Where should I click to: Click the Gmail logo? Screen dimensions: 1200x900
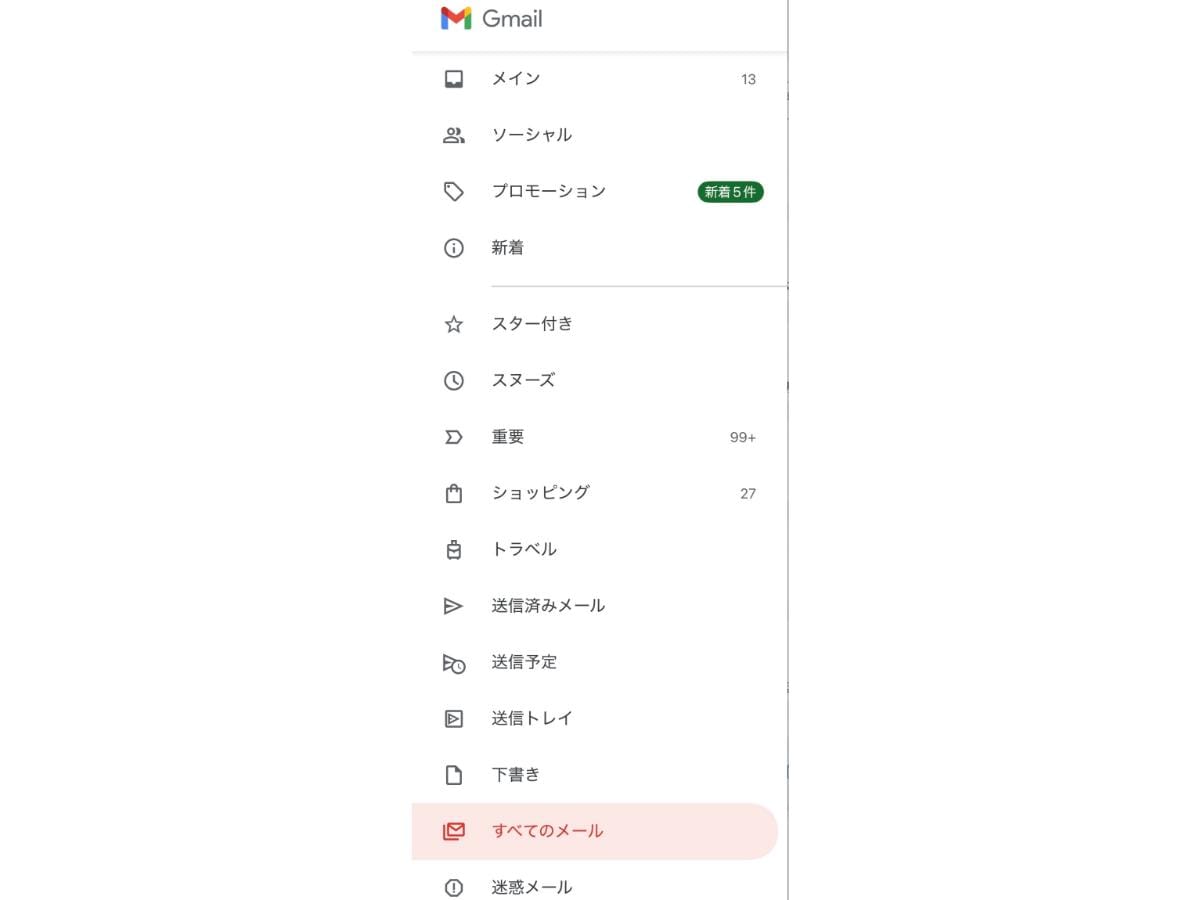(489, 17)
